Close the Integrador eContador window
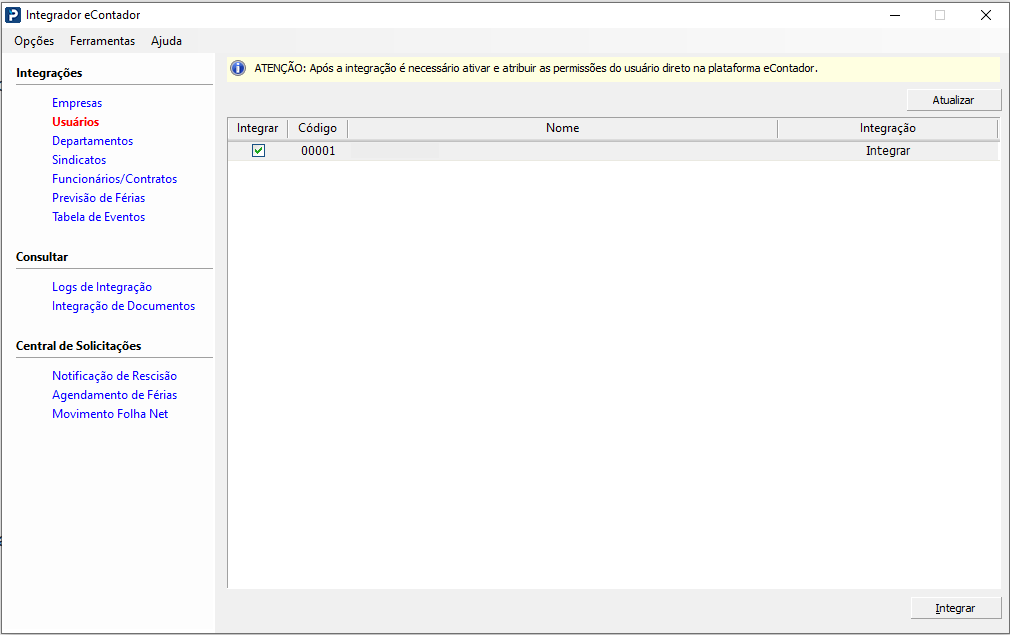1010x636 pixels. [985, 15]
